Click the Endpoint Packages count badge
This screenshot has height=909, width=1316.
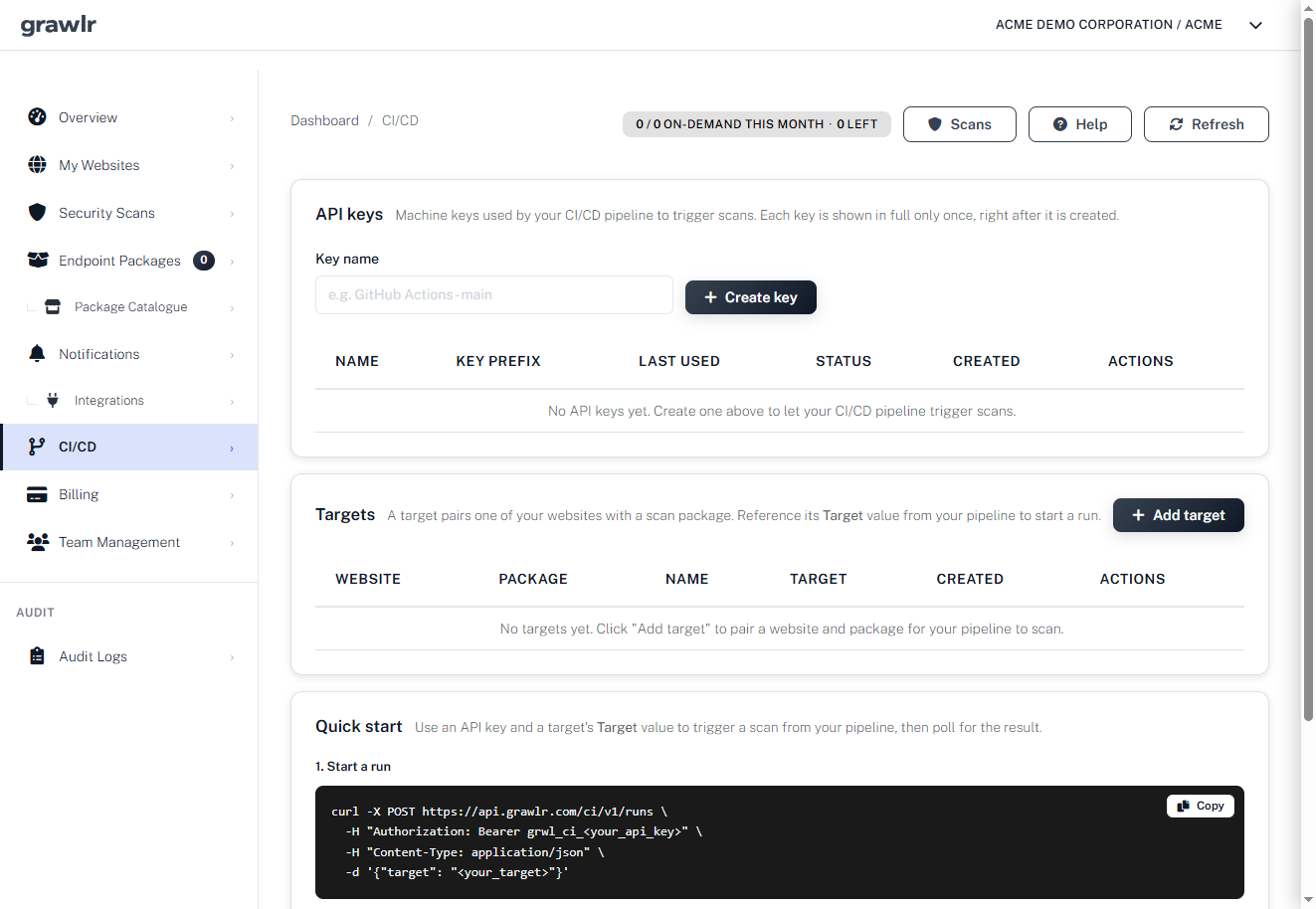coord(204,261)
